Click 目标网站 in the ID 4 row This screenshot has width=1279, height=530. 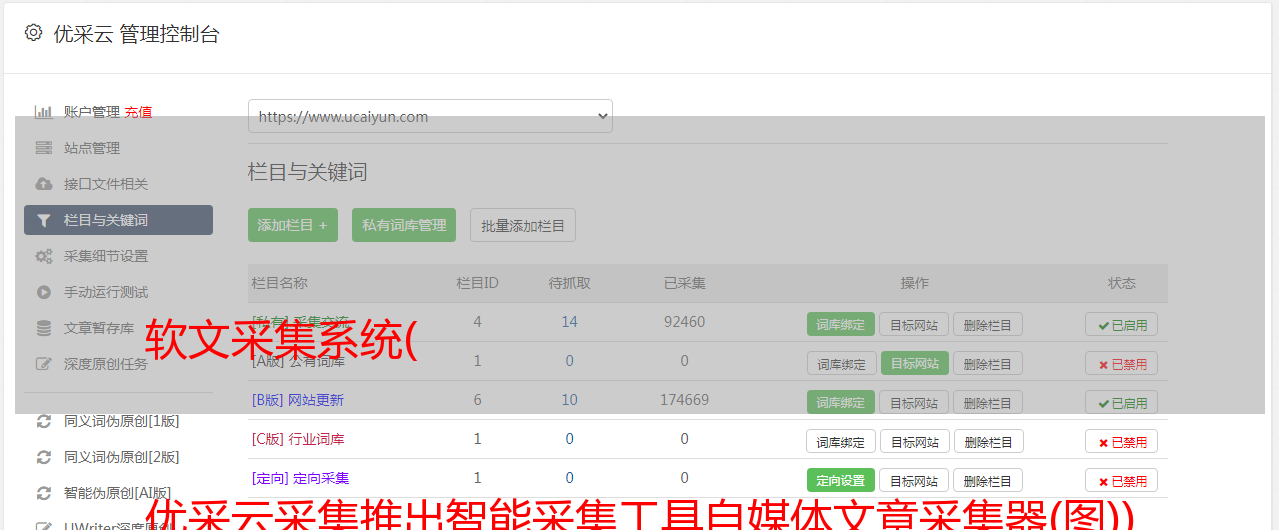coord(914,324)
